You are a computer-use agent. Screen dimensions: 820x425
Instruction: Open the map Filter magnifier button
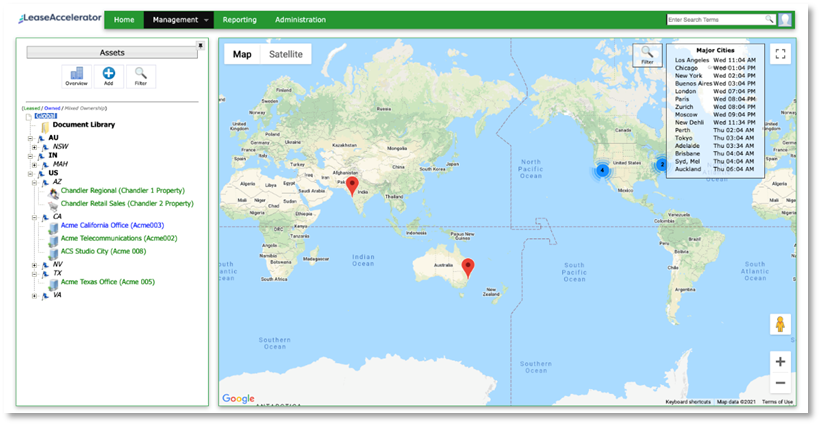click(x=647, y=55)
